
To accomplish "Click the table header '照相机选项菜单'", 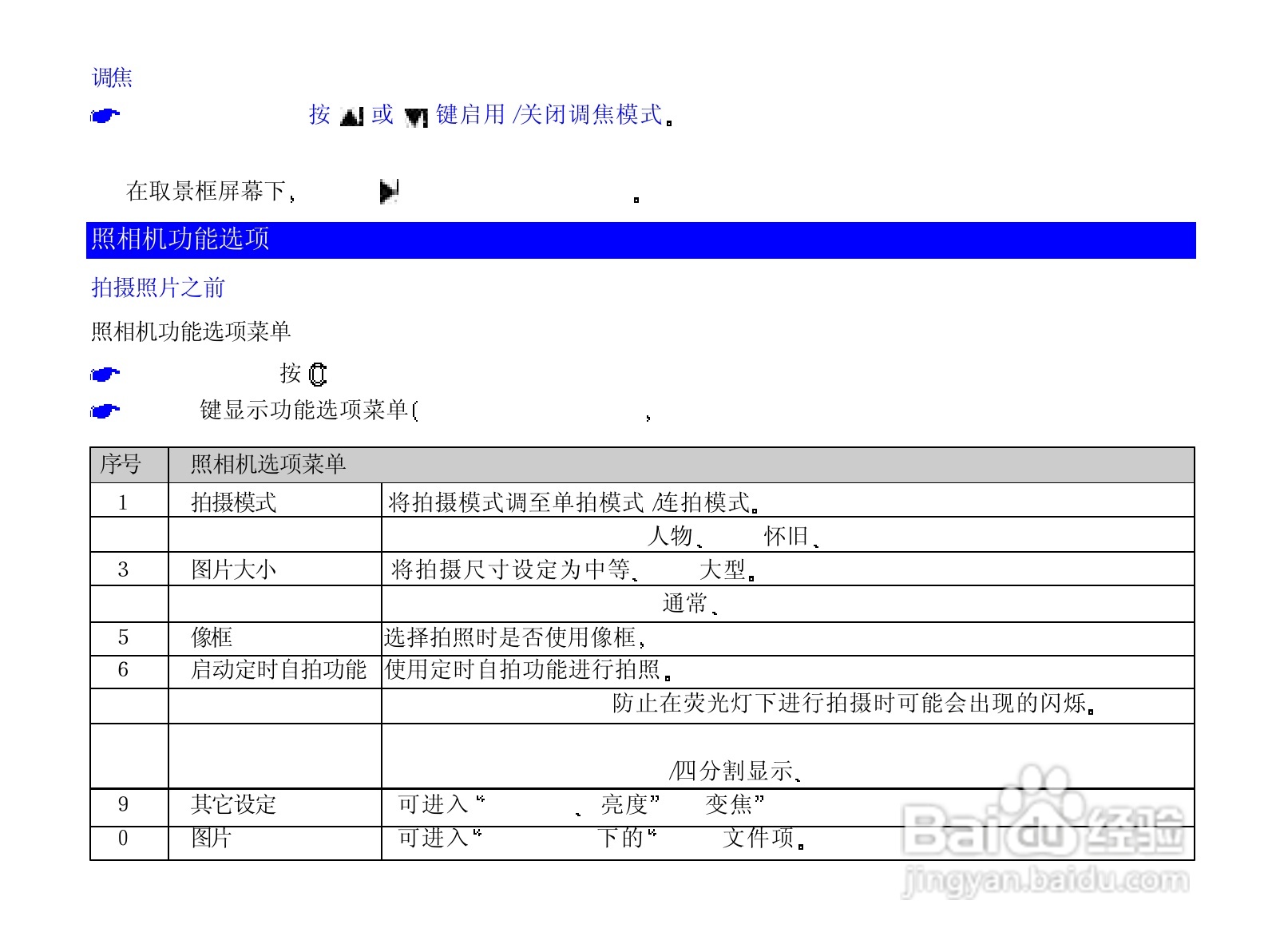I will tap(268, 464).
